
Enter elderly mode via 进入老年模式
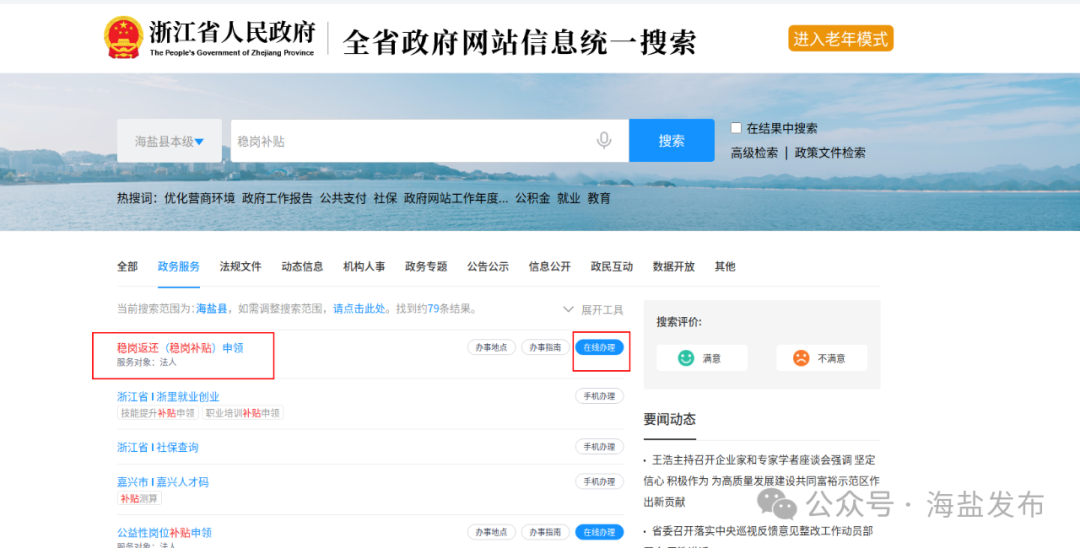click(x=840, y=39)
